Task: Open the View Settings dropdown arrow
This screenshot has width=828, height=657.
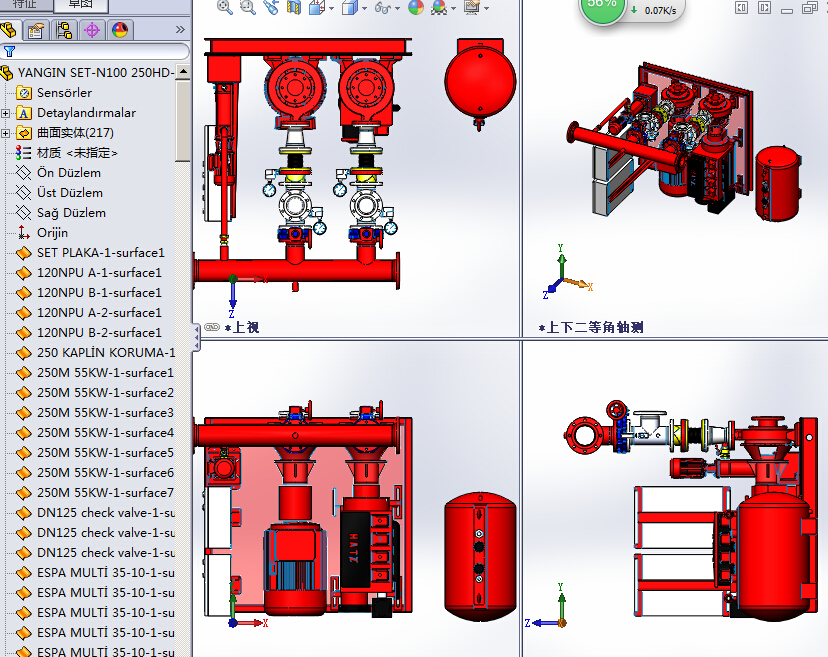Action: pyautogui.click(x=486, y=8)
